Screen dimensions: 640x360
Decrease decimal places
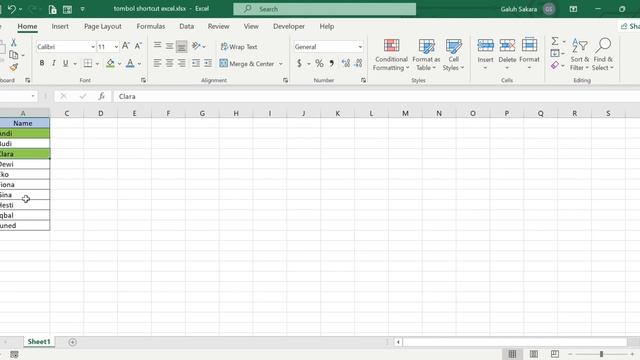tap(358, 64)
